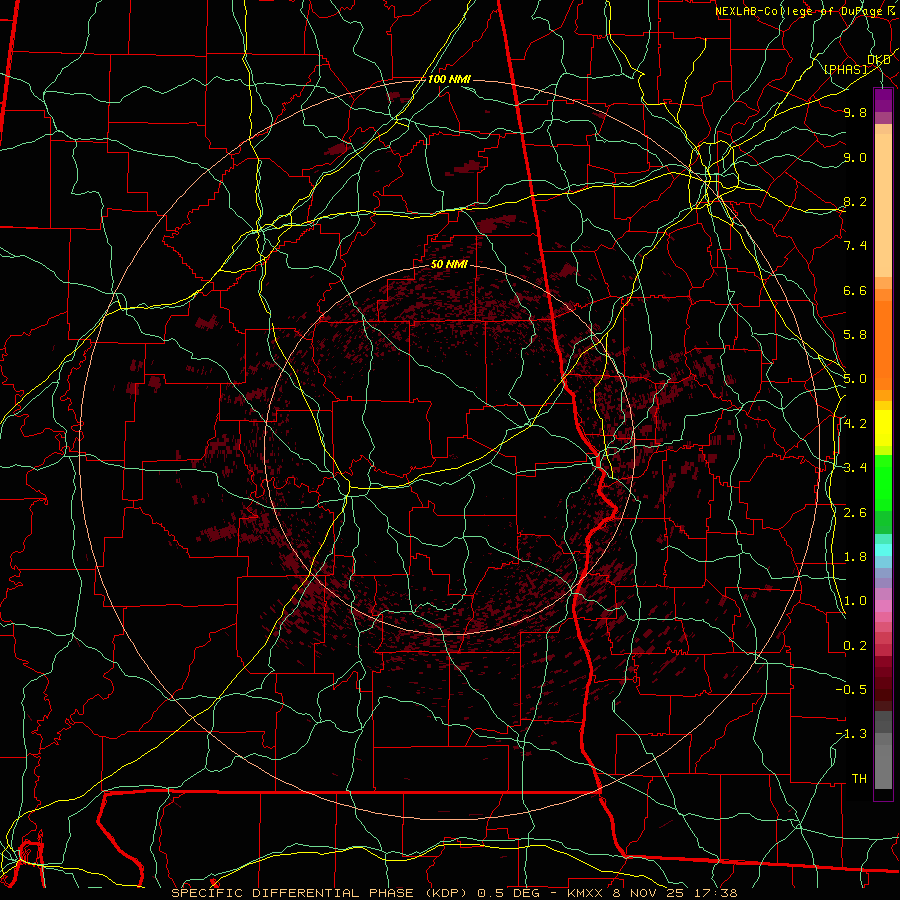
Task: Click the 9.8 value on color scale
Action: (855, 112)
